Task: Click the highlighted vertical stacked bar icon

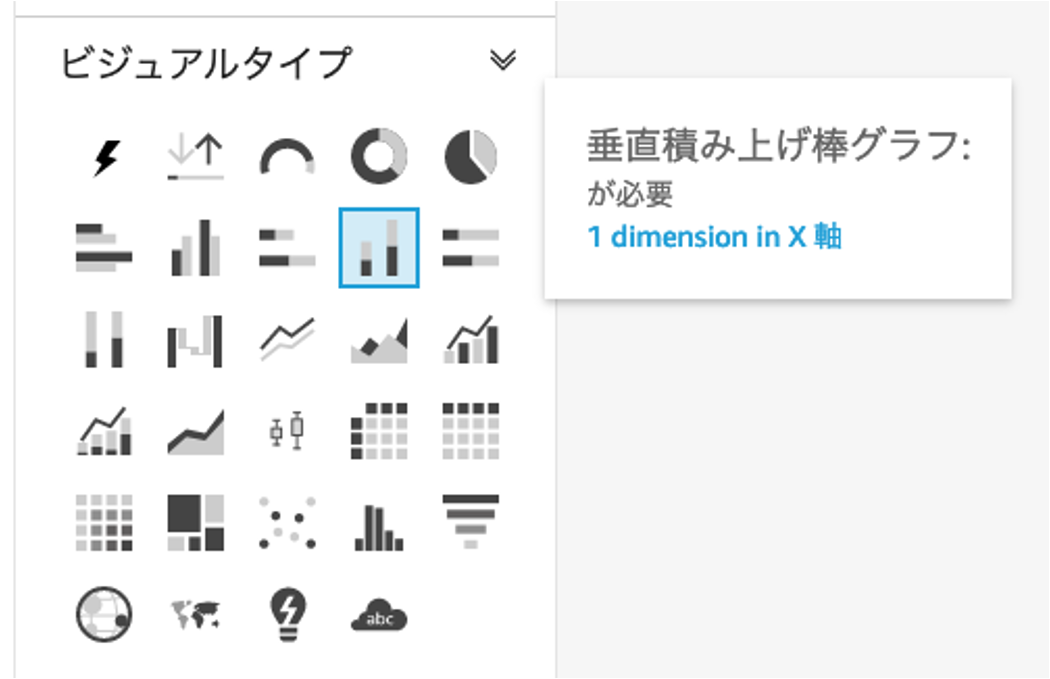Action: coord(379,248)
